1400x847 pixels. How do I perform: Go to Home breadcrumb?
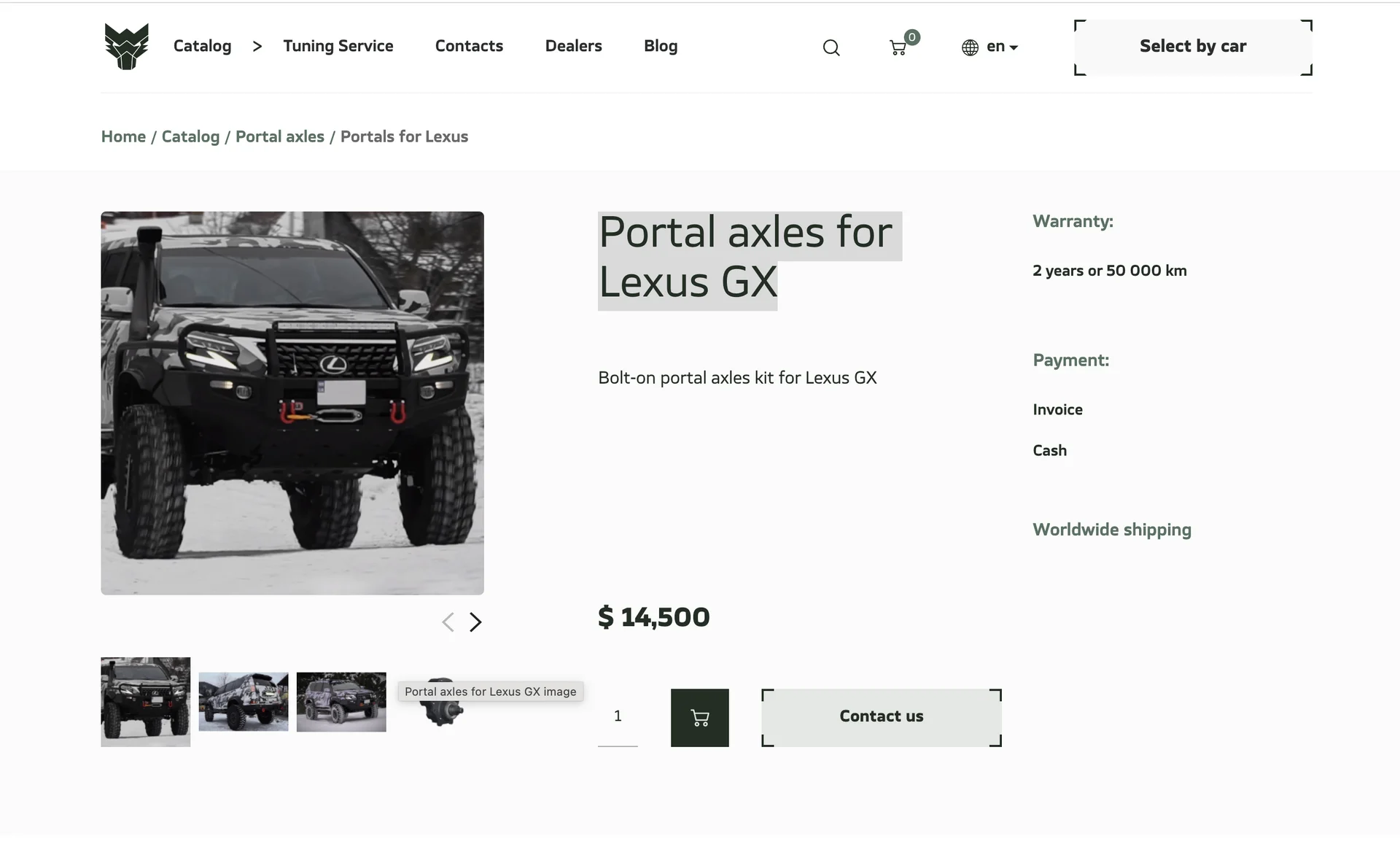123,136
